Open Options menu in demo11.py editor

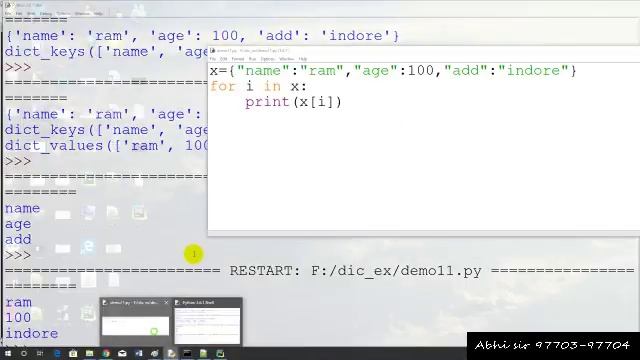267,59
